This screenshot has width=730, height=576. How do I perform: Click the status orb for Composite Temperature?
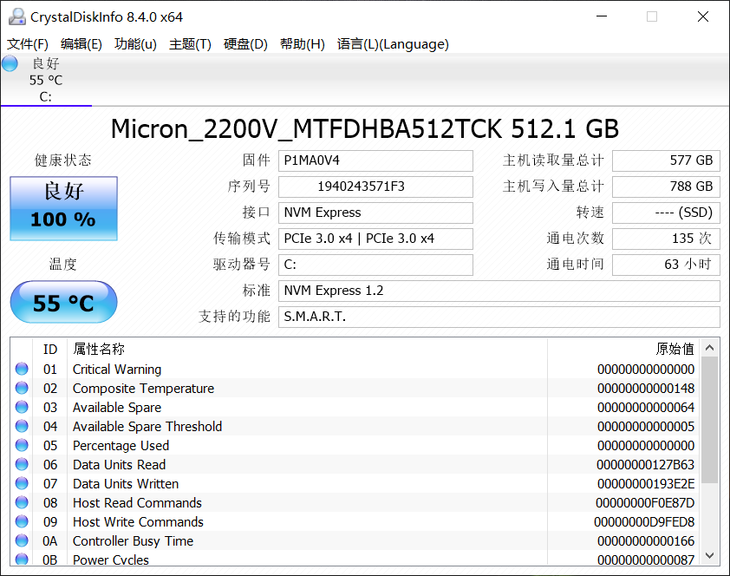point(22,389)
